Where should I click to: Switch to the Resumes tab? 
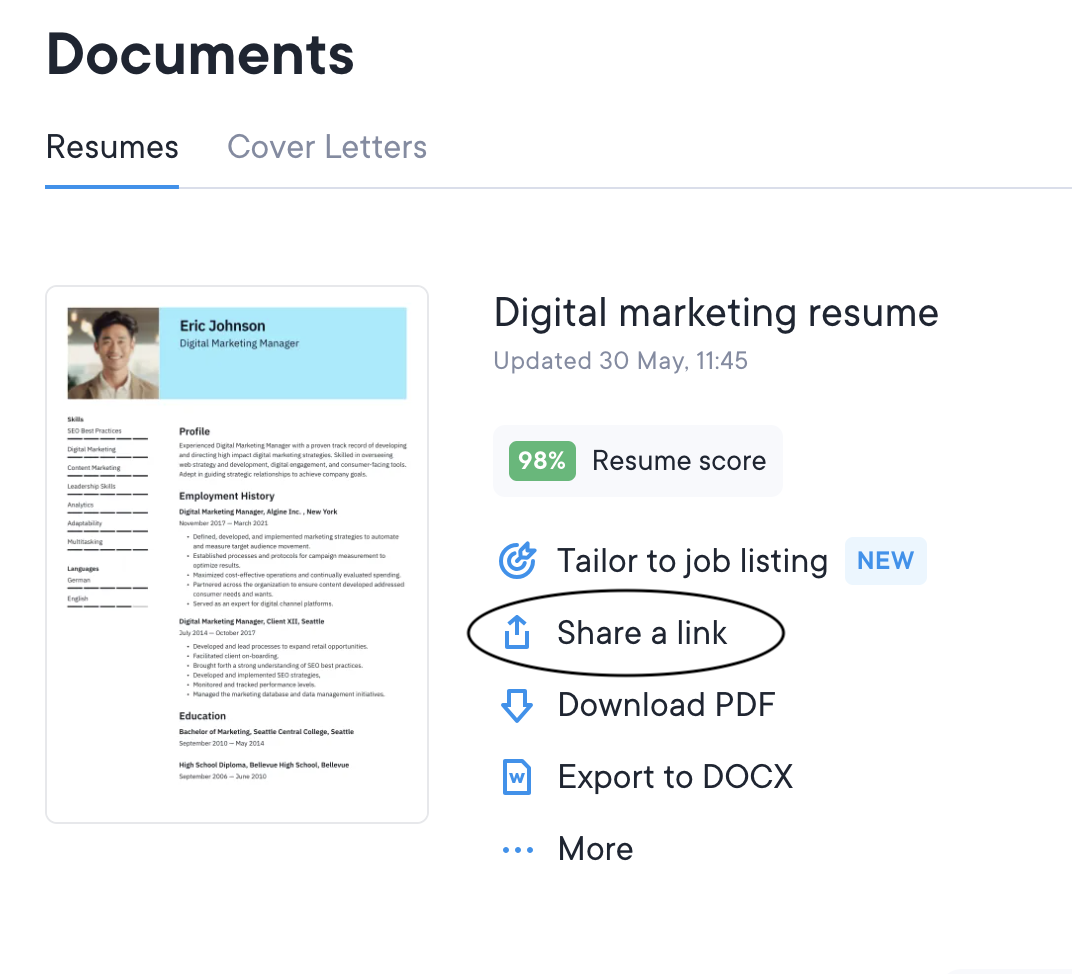point(112,147)
